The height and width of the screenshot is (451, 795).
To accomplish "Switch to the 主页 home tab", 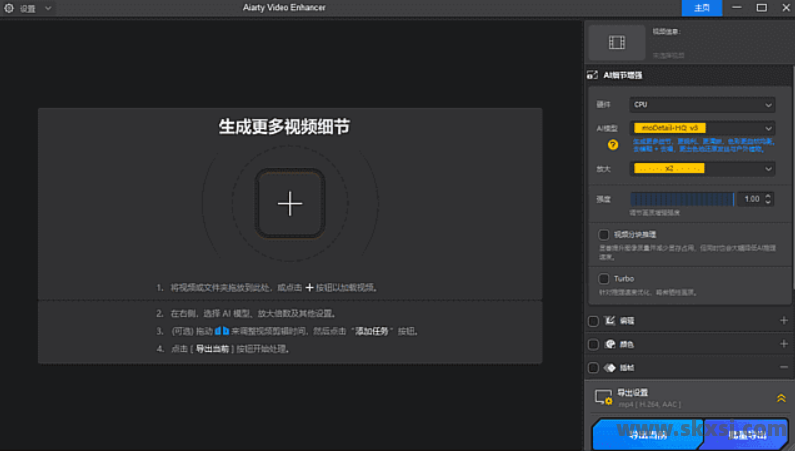I will click(x=701, y=8).
